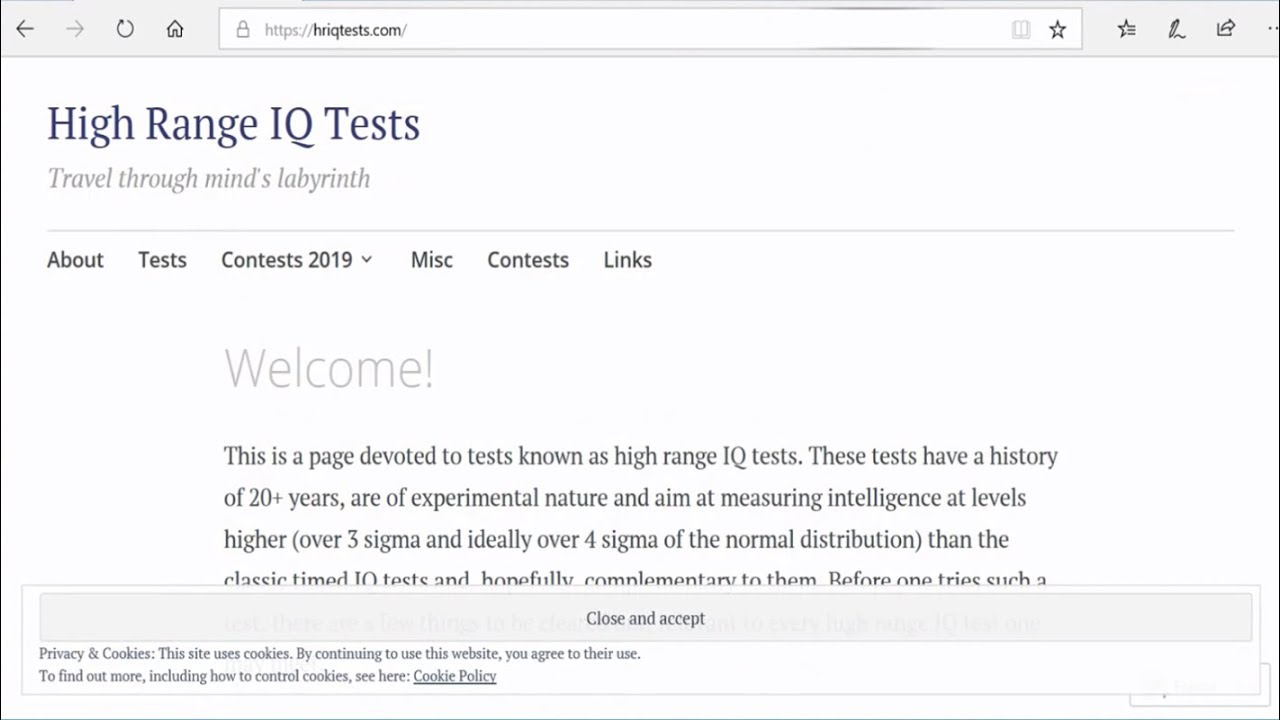
Task: Click the tagline Travel through mind's labyrinth
Action: (209, 179)
